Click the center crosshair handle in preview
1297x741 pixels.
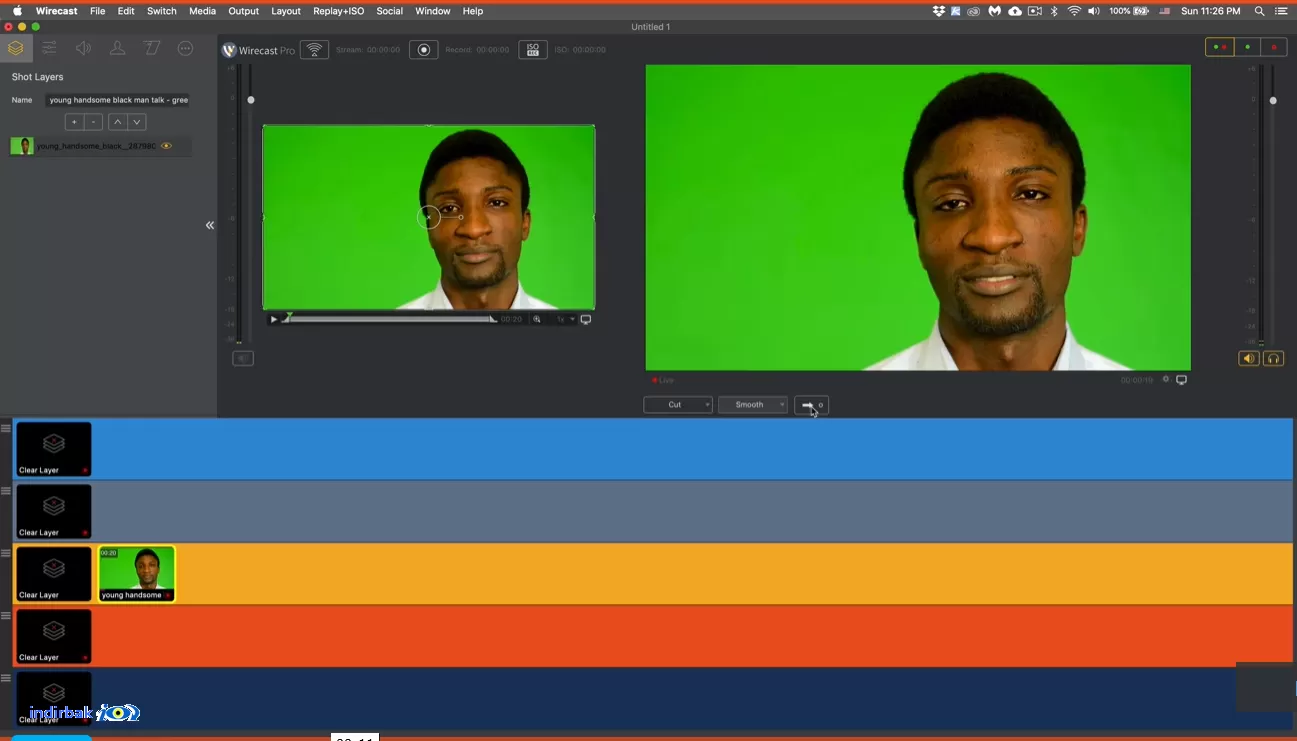point(428,217)
